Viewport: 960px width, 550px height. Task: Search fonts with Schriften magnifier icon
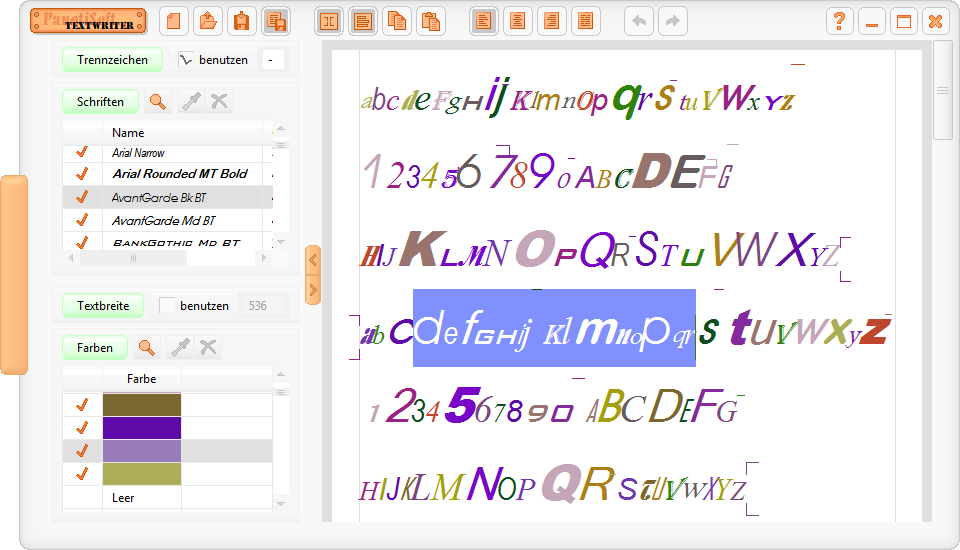(x=157, y=101)
